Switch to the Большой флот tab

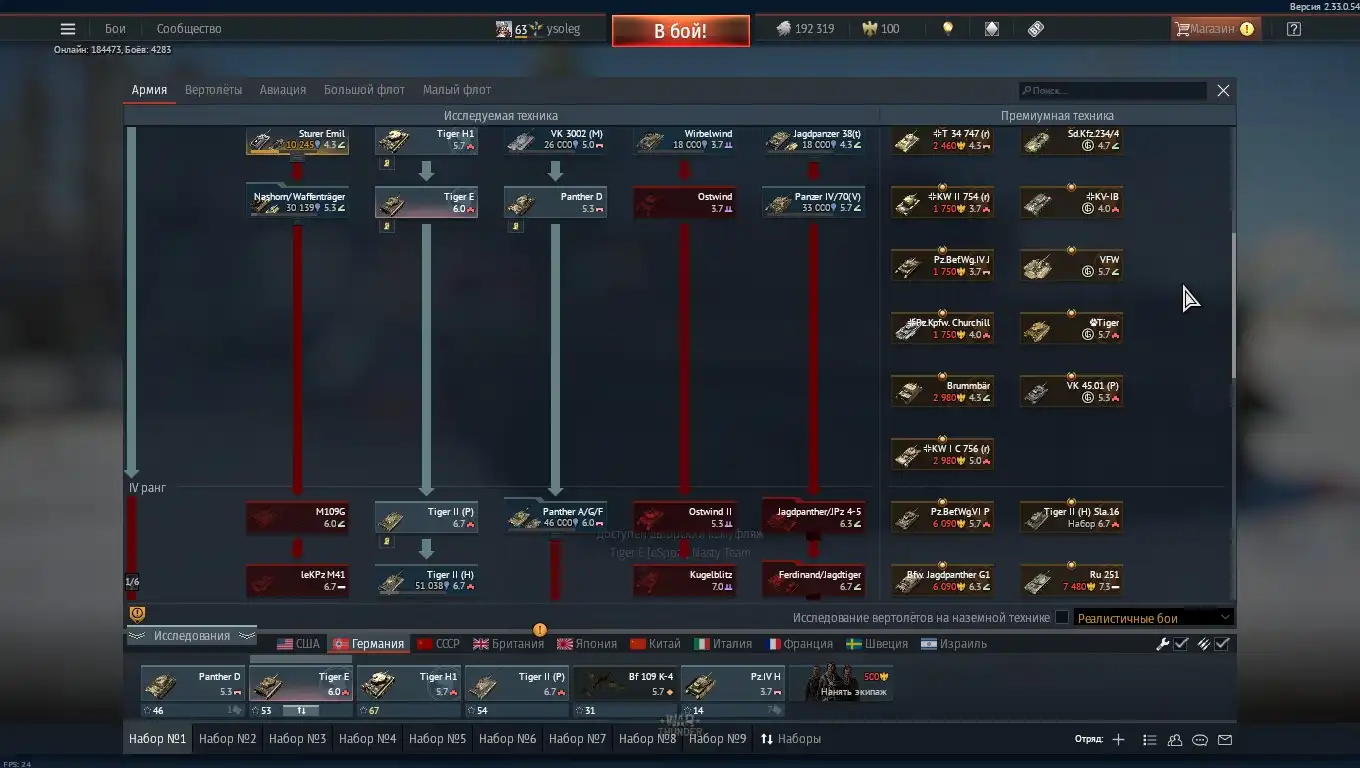364,90
